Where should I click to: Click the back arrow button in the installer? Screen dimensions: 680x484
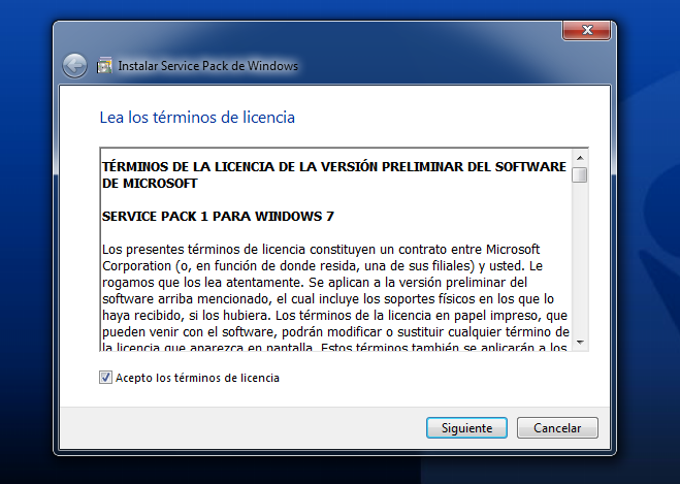click(x=75, y=66)
